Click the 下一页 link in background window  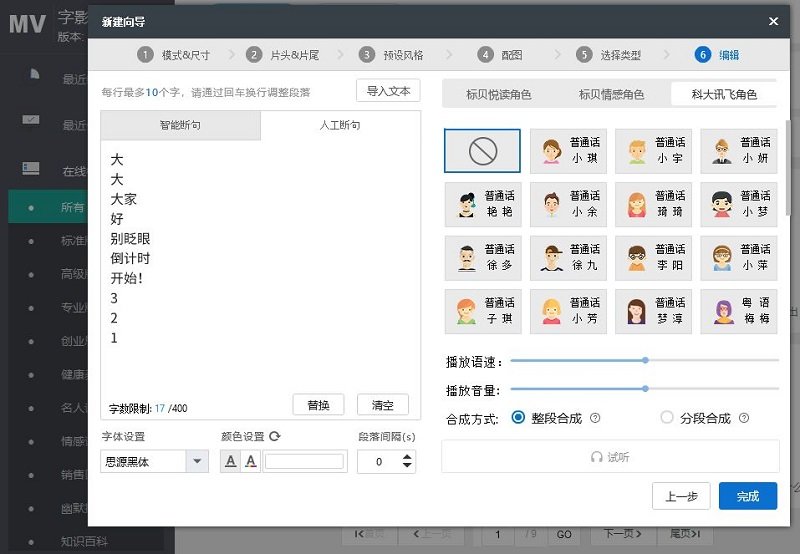point(622,534)
